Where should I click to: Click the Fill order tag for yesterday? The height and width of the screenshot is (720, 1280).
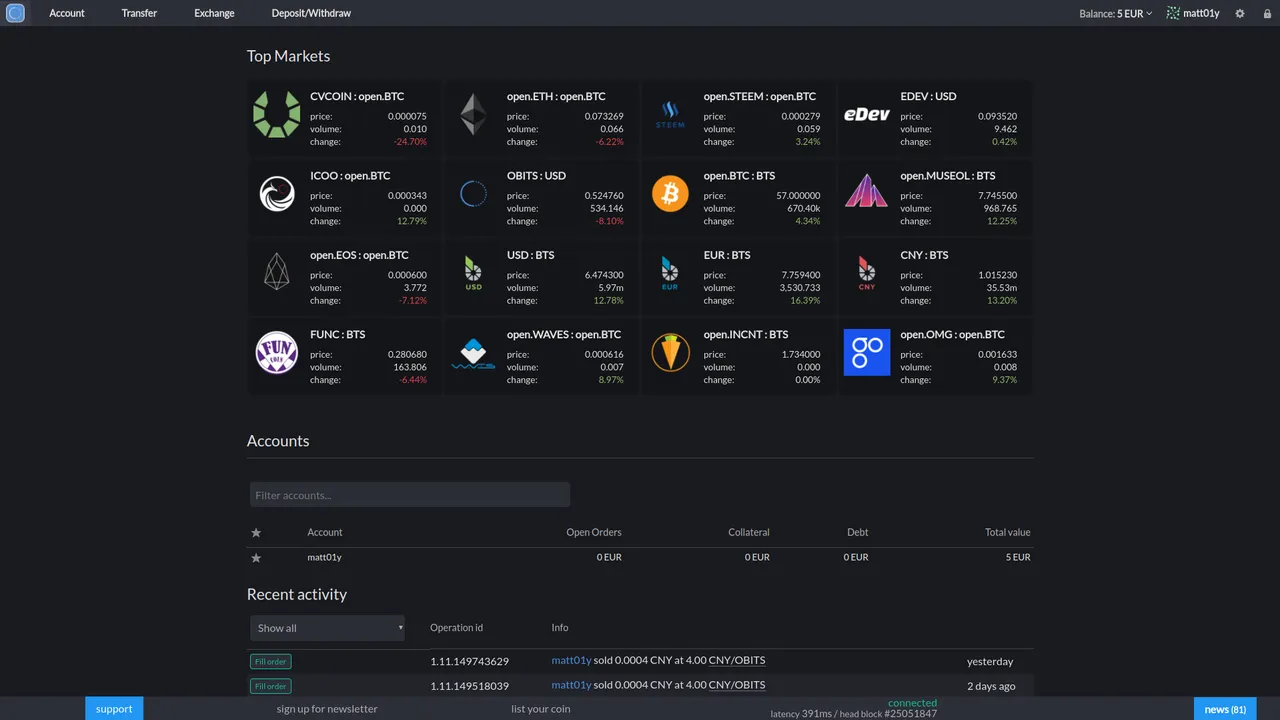(270, 661)
